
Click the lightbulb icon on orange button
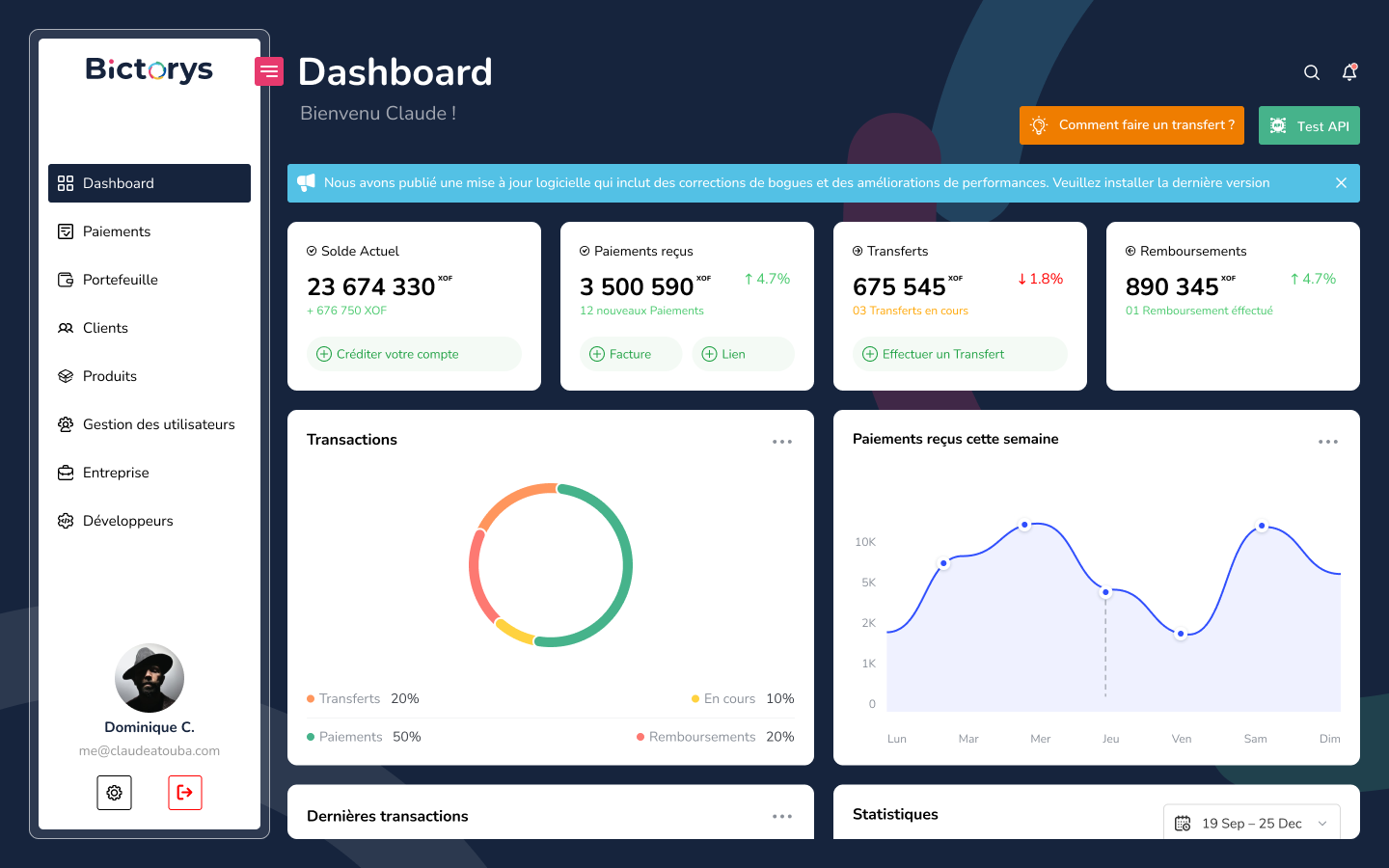click(x=1039, y=125)
